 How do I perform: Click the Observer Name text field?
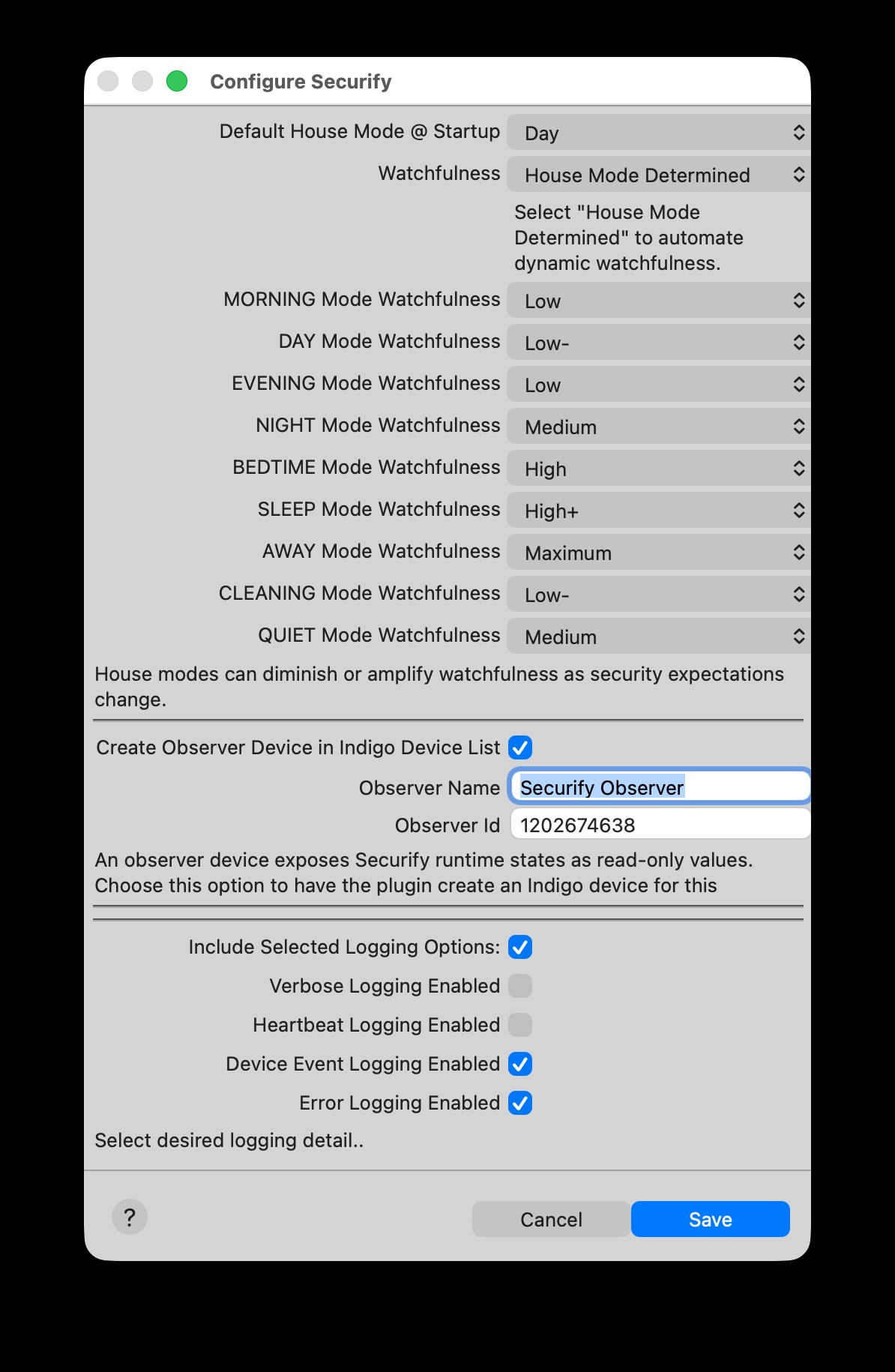[x=660, y=787]
